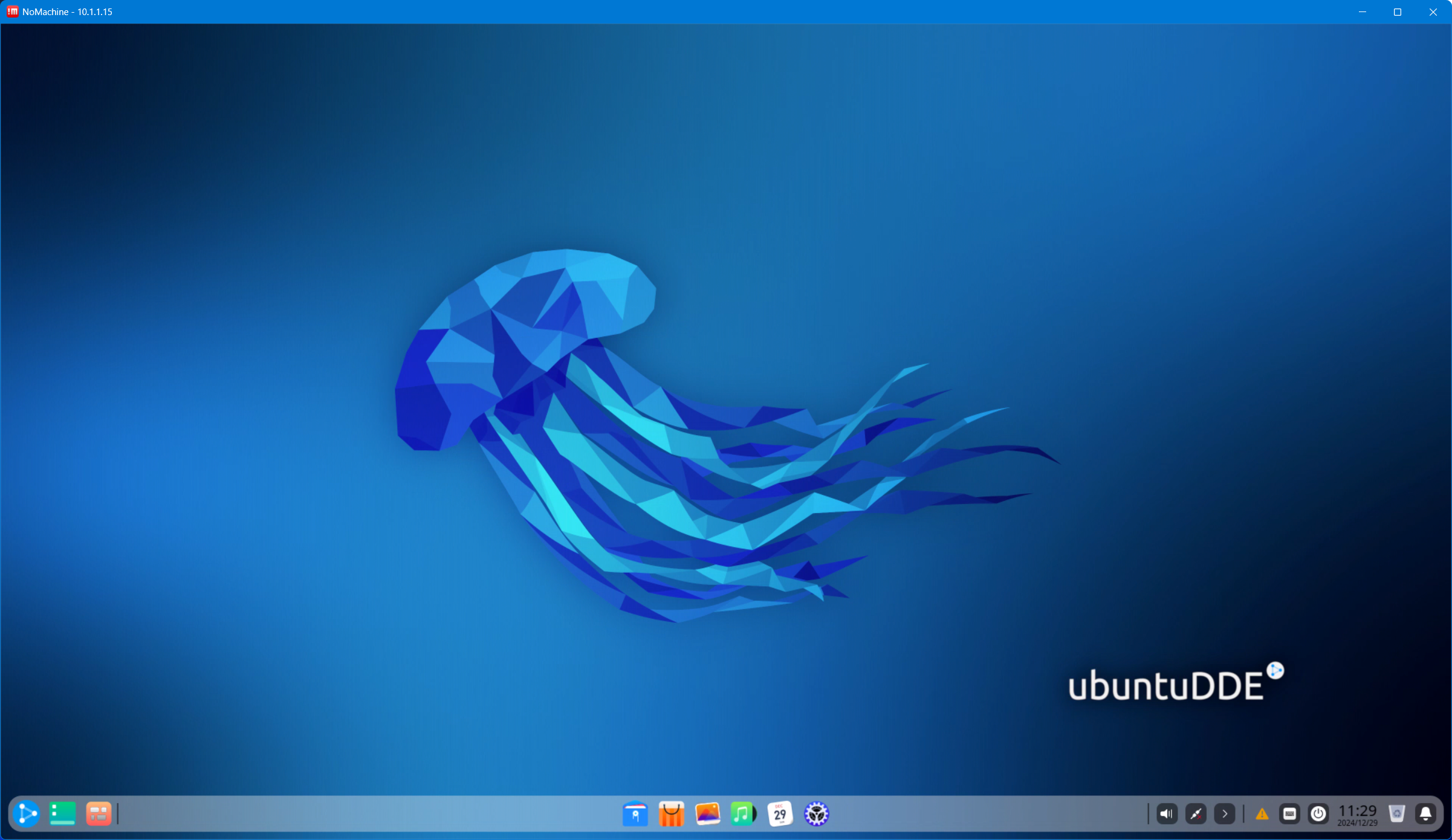Close the NoMachine window
The image size is (1452, 840).
(x=1433, y=12)
